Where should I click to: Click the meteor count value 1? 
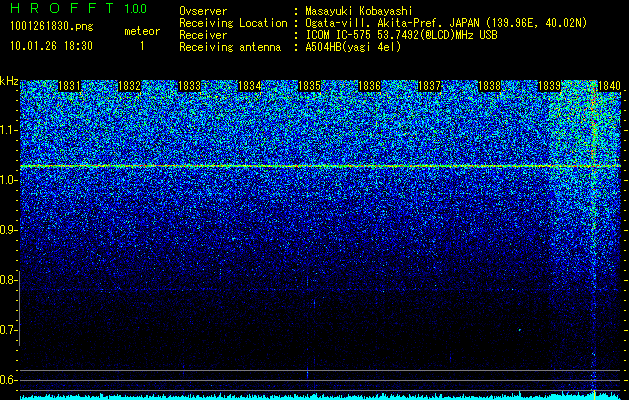pyautogui.click(x=142, y=46)
